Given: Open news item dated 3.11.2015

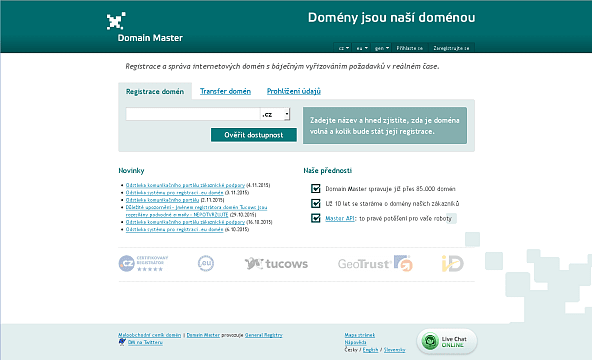Looking at the screenshot, I should (x=174, y=192).
